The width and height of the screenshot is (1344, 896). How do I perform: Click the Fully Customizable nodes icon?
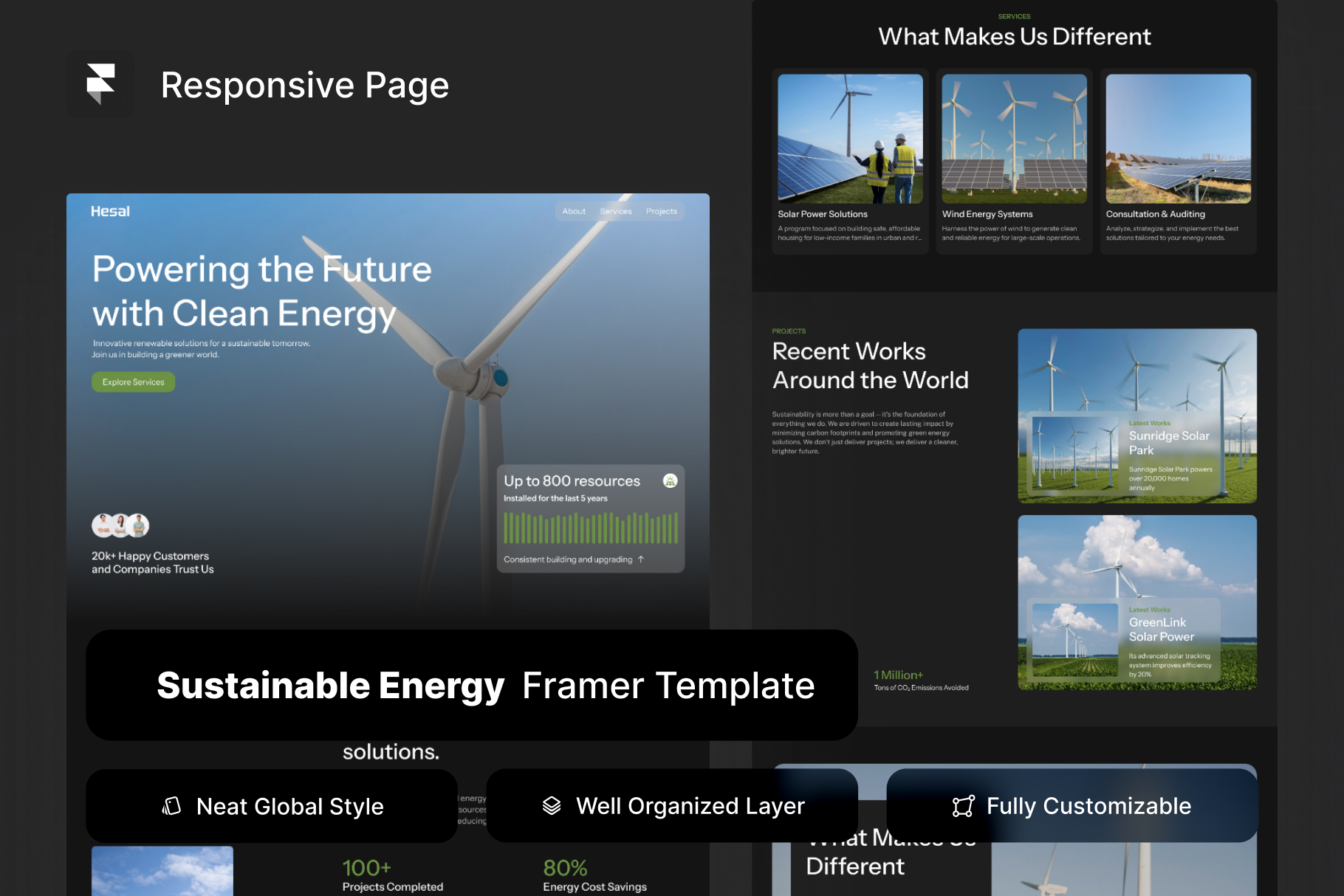click(x=963, y=806)
